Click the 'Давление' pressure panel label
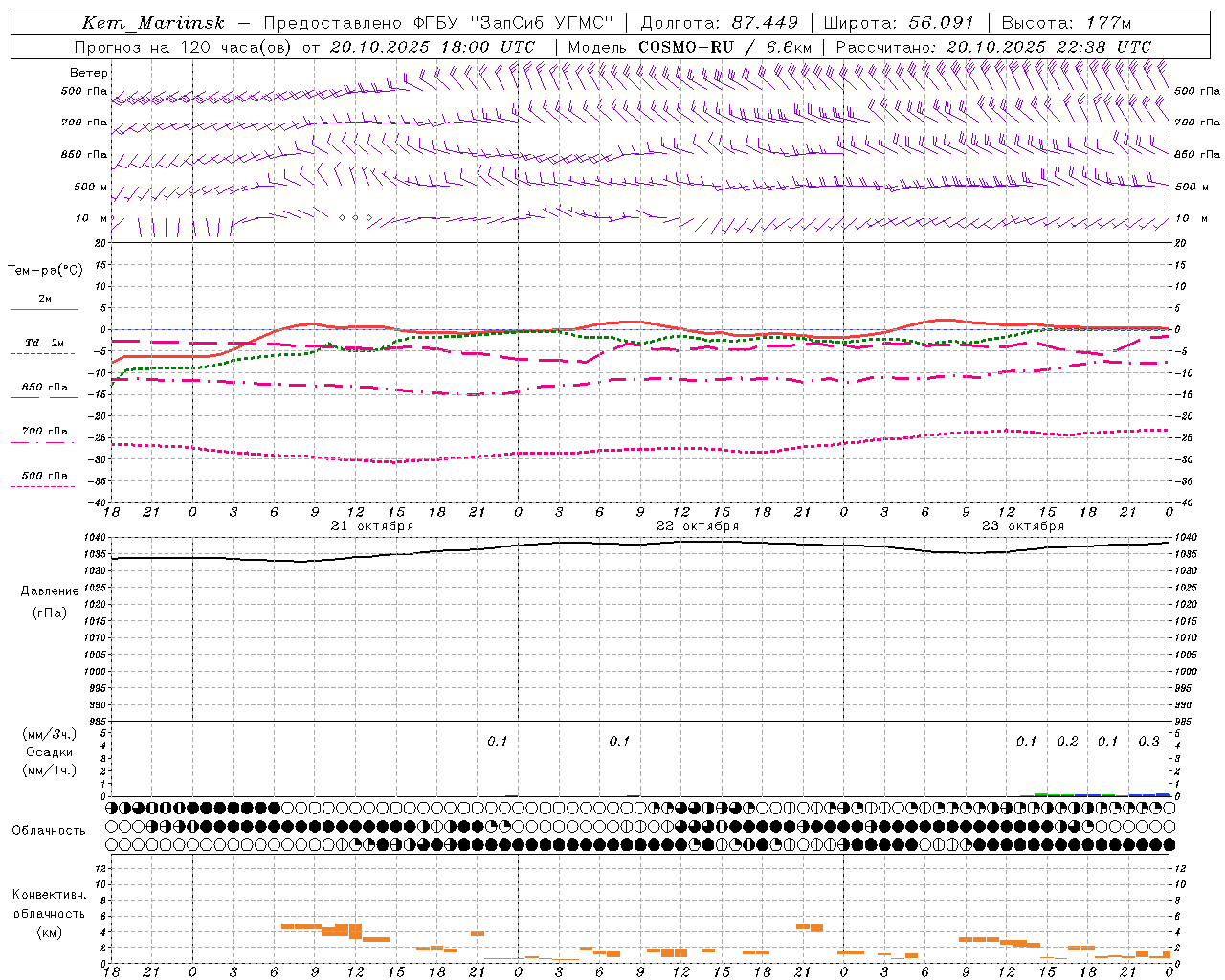1225x980 pixels. [x=50, y=590]
